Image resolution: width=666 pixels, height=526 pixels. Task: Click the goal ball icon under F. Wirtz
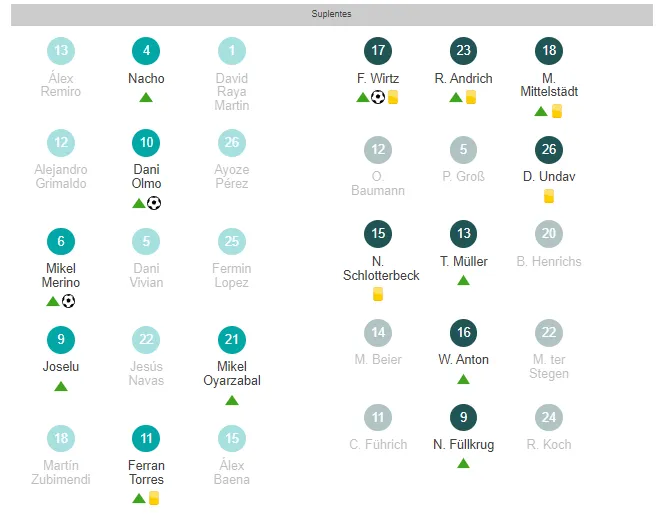[378, 97]
